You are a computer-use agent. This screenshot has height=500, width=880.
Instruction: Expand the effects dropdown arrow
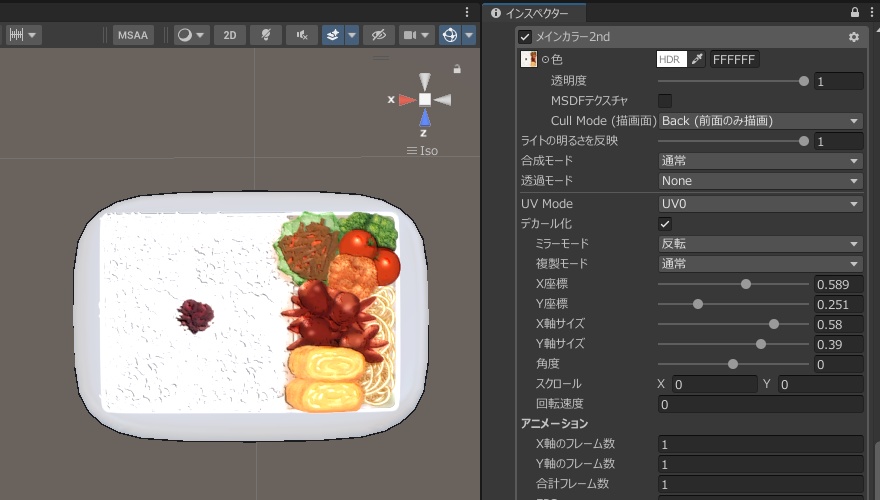351,35
